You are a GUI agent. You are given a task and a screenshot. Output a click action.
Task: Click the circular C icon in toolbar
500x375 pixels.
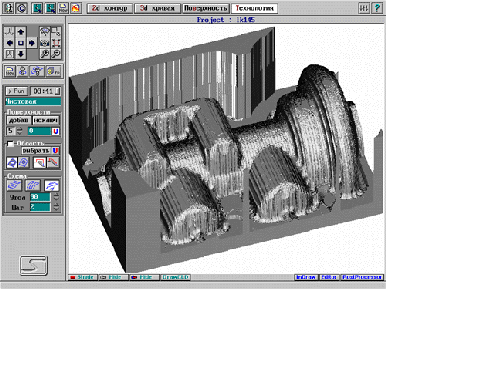(x=22, y=8)
